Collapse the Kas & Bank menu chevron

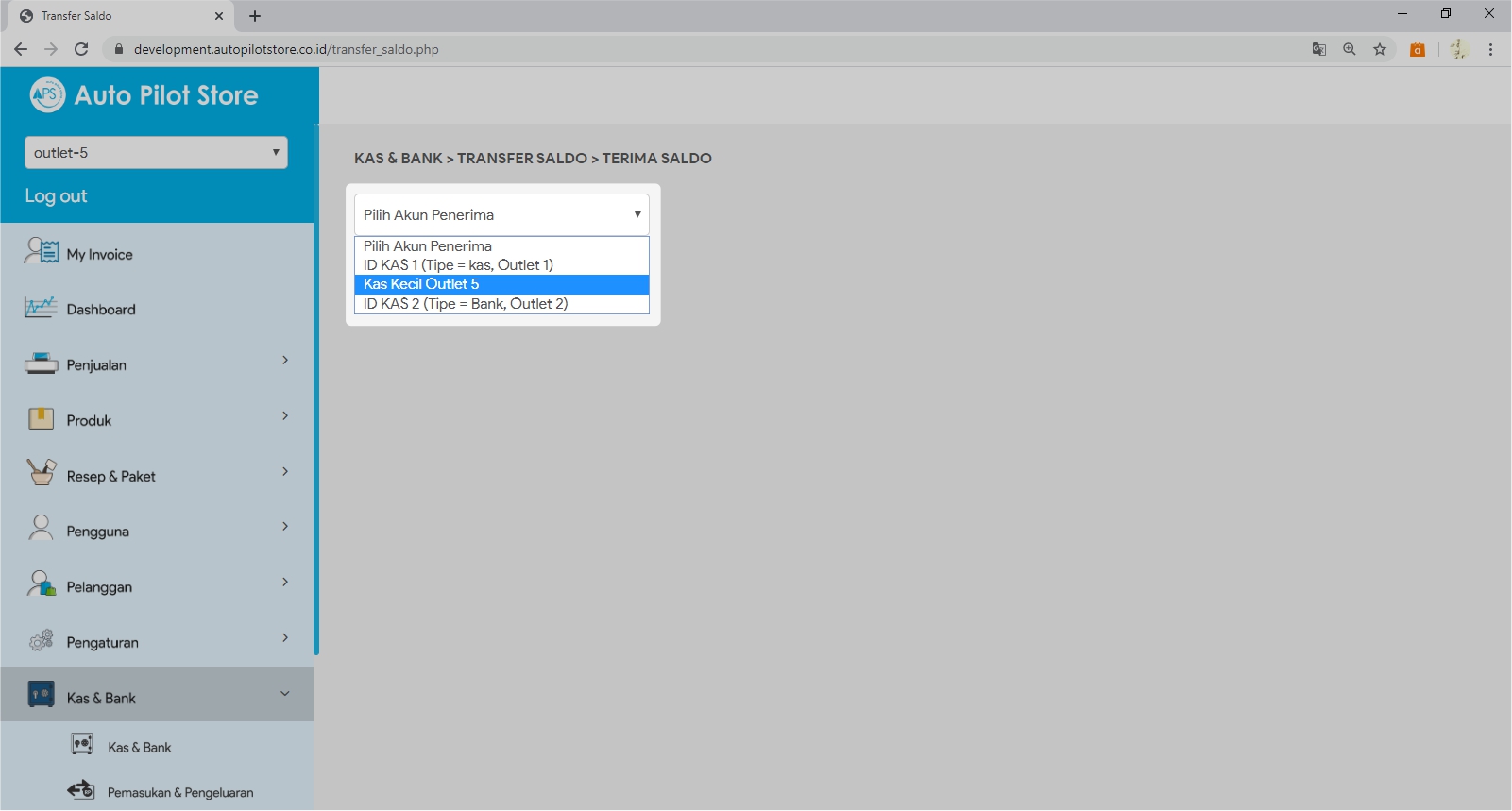(284, 694)
